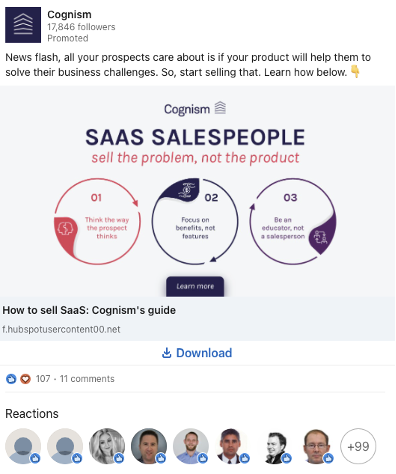Open the Cognism company name link

coord(69,14)
